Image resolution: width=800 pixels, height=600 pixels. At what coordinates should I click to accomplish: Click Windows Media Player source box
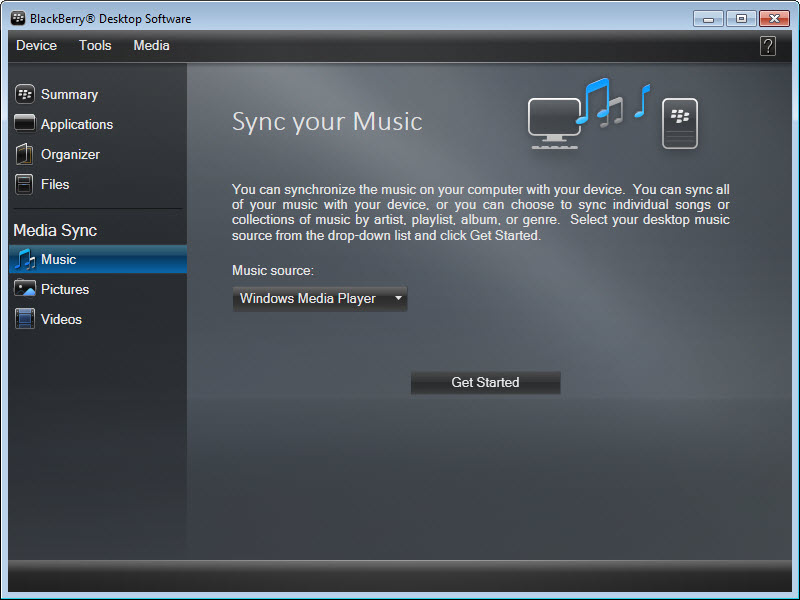coord(319,298)
